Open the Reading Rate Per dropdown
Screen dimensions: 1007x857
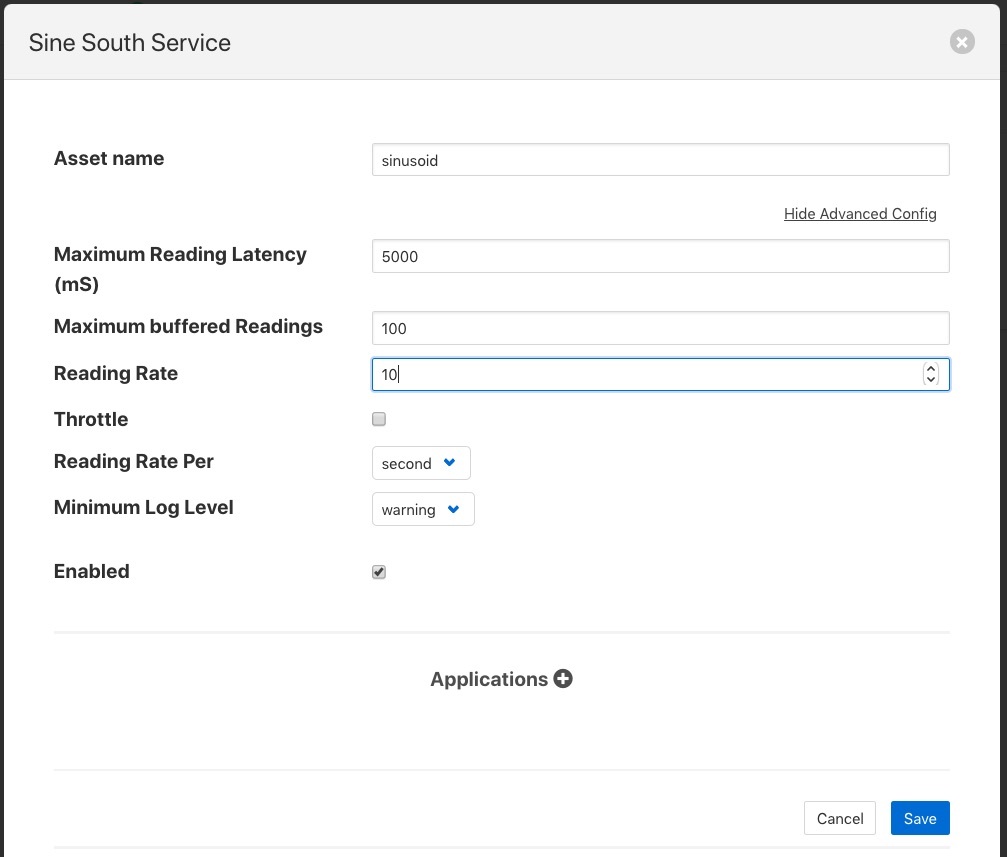coord(420,464)
